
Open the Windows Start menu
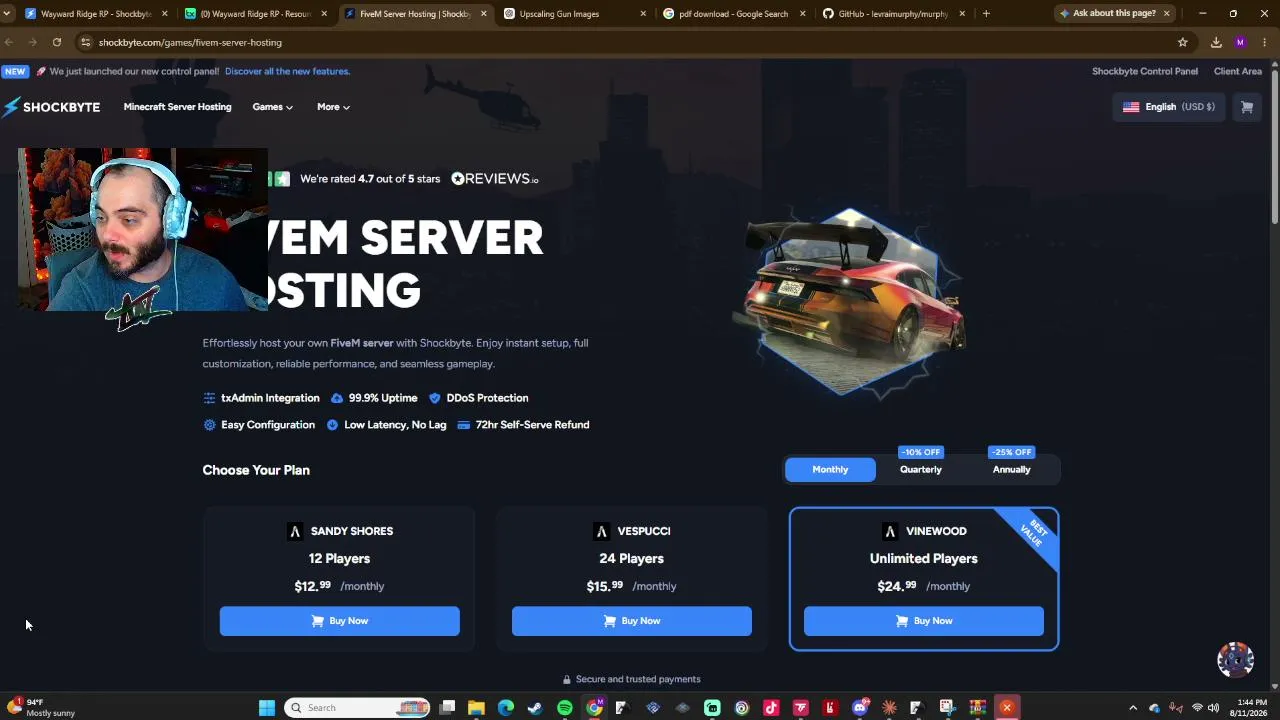point(267,708)
